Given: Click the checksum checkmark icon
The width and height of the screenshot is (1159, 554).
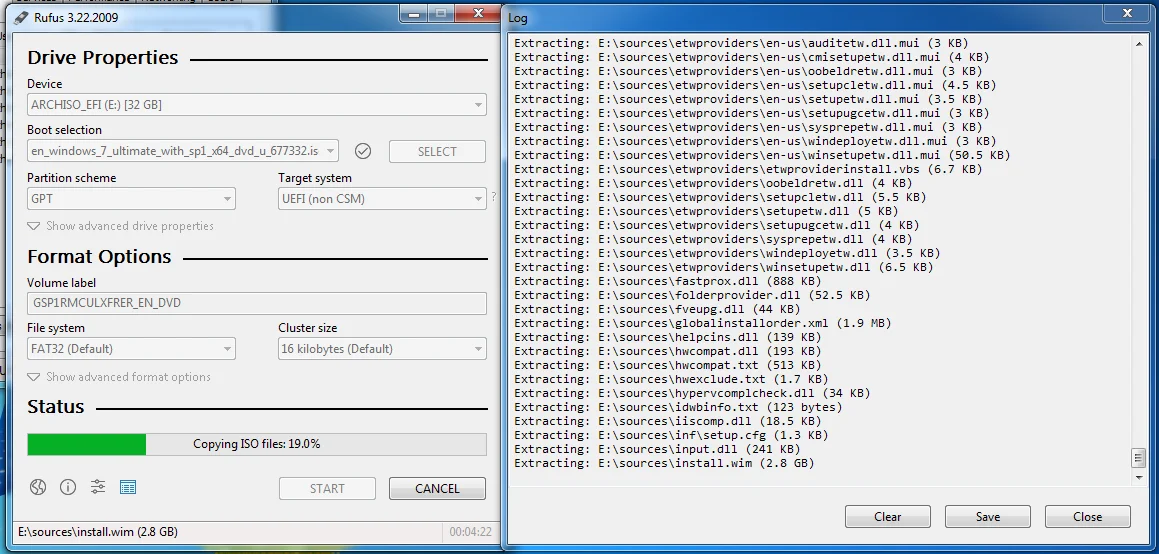Looking at the screenshot, I should pos(363,151).
